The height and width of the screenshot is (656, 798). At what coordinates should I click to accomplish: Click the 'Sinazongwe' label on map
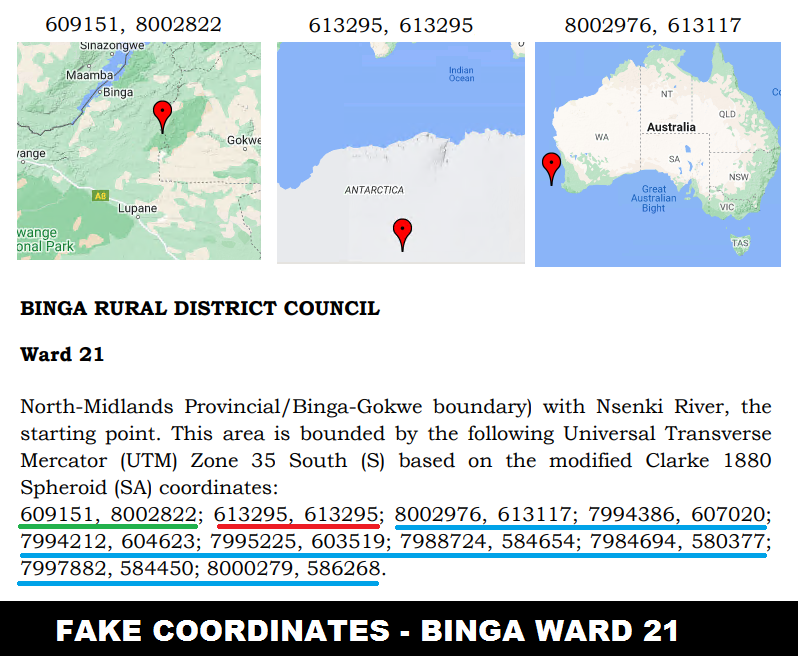(x=112, y=46)
